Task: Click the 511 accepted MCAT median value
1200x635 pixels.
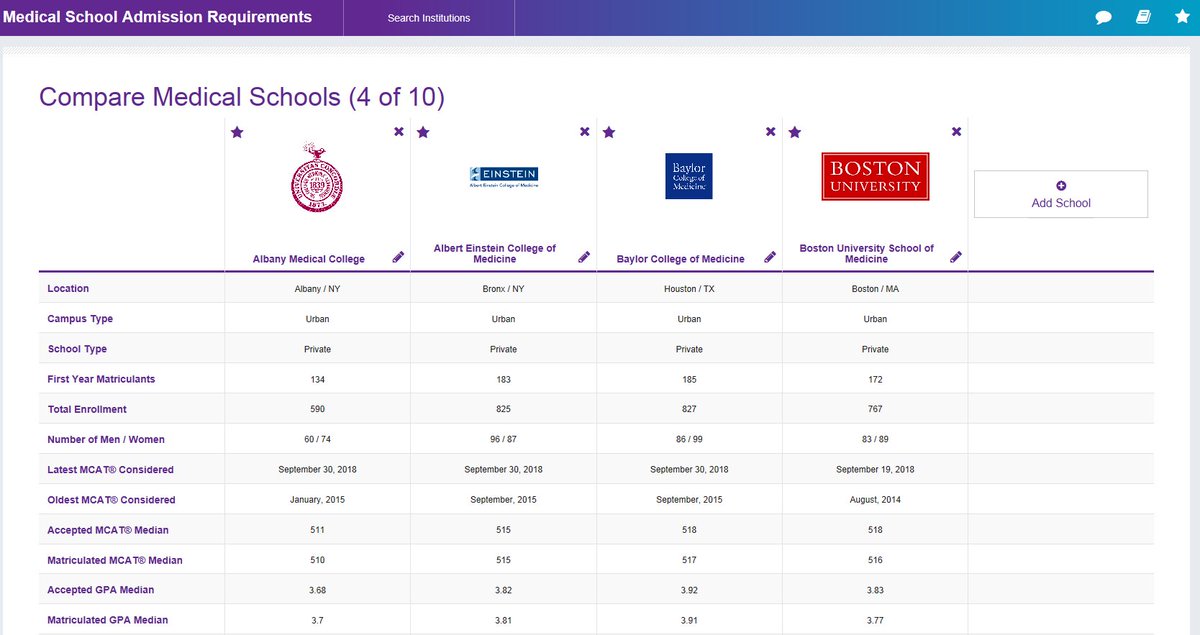Action: (317, 529)
